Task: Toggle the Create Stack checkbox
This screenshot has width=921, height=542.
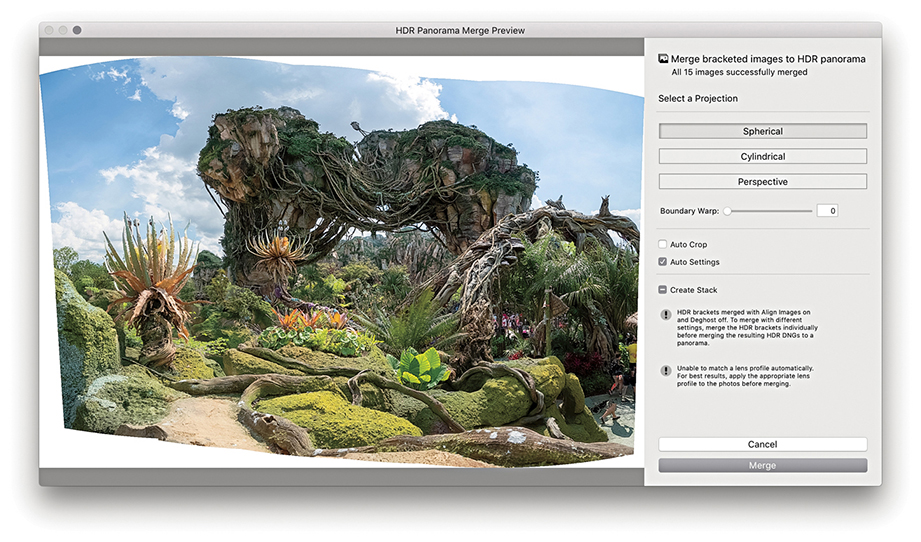Action: (x=663, y=290)
